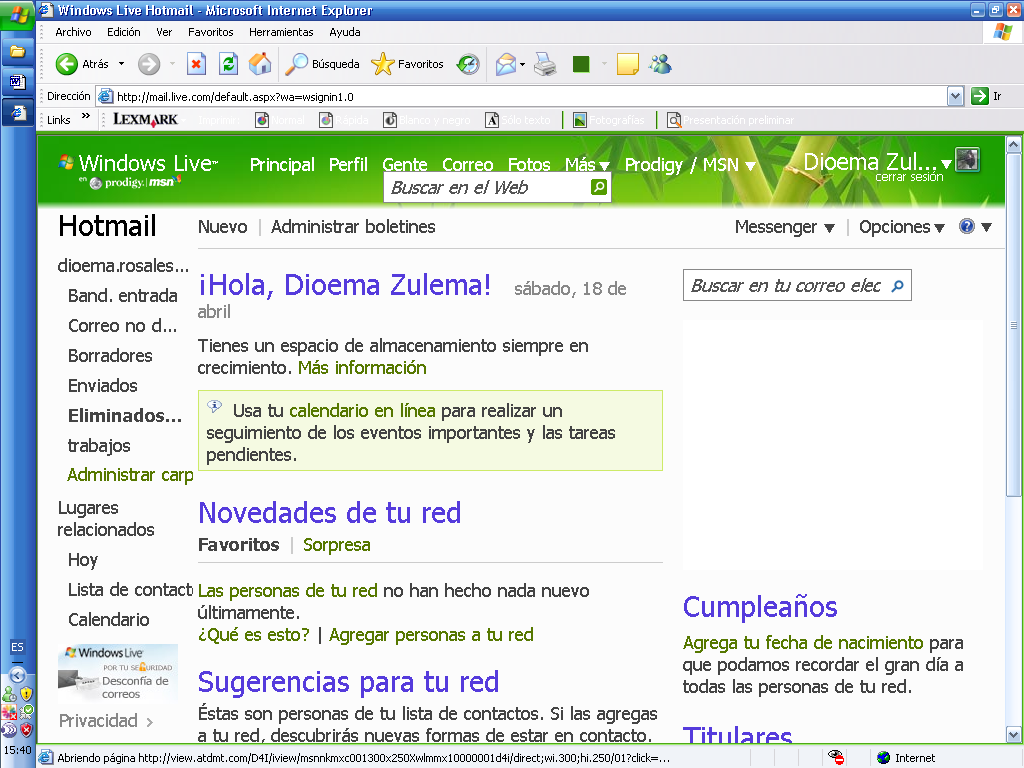Screen dimensions: 1024x768
Task: Open the Ayuda menu
Action: point(345,32)
